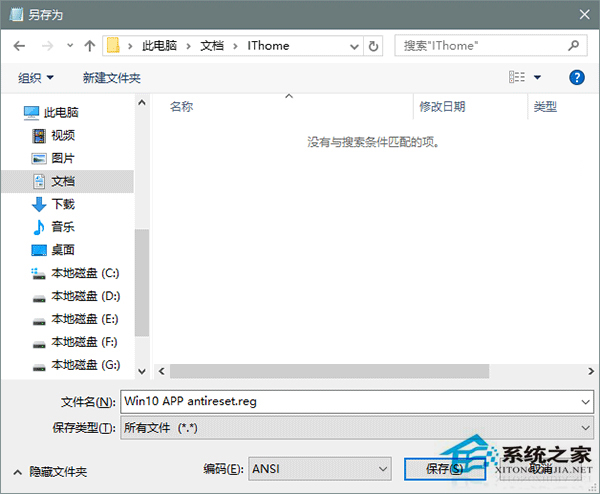Click the 视频 film icon
Image resolution: width=600 pixels, height=494 pixels.
coord(39,136)
